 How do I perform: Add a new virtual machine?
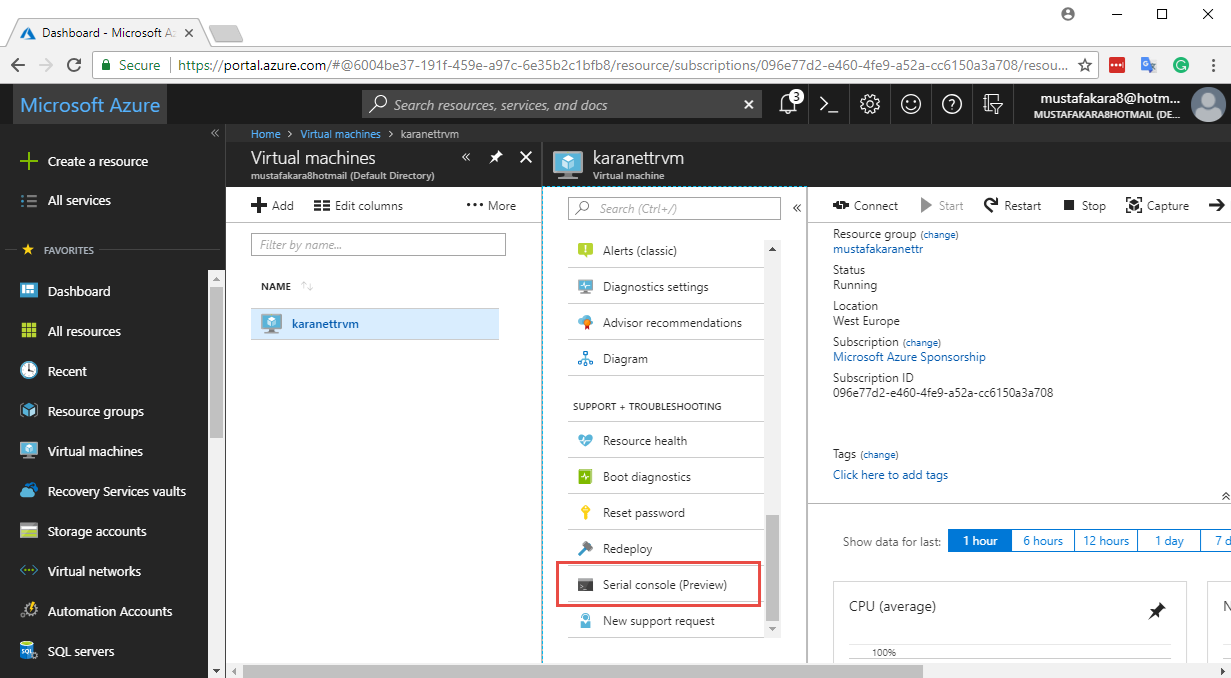pyautogui.click(x=271, y=205)
